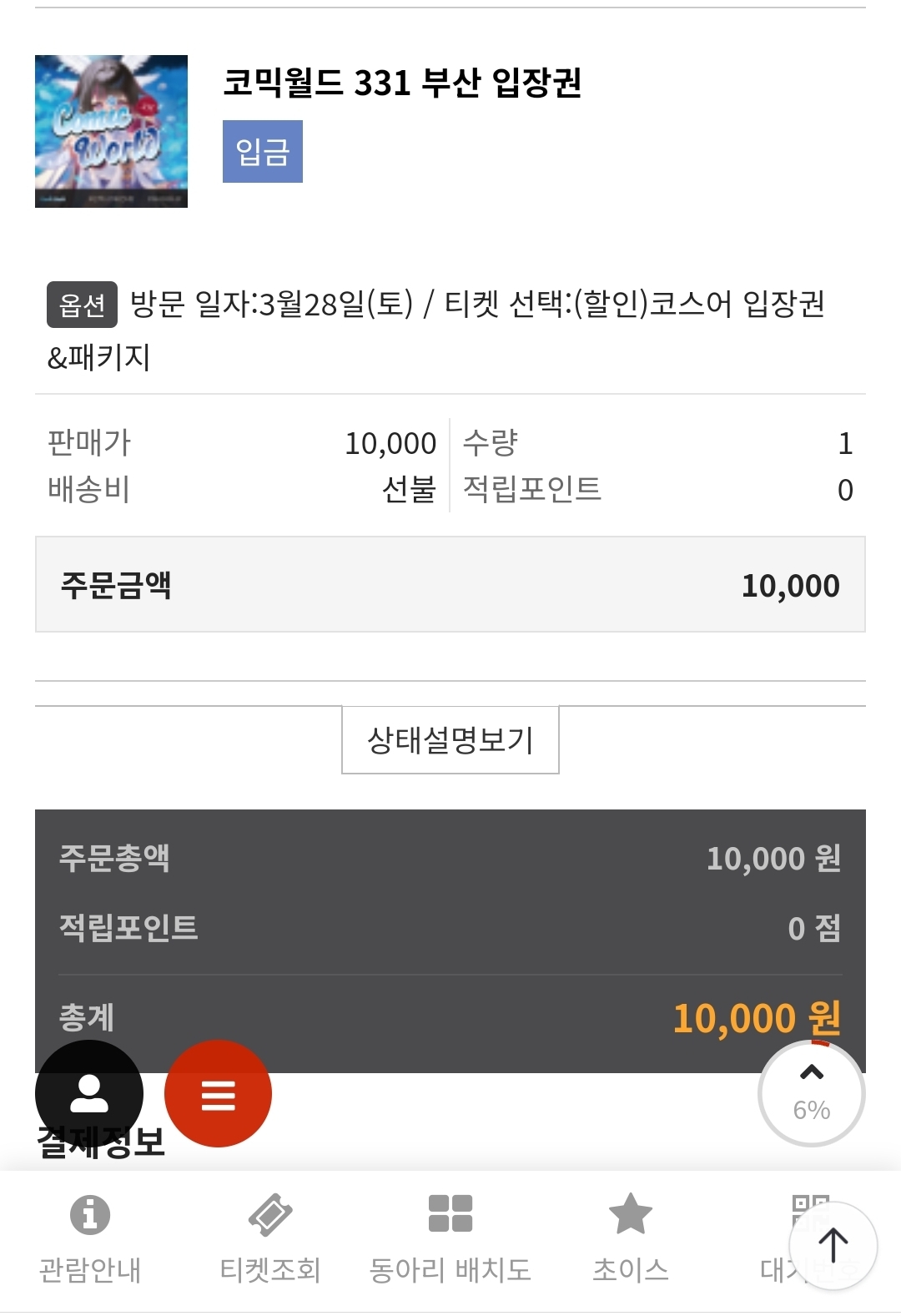
Task: Select the 동아리 배치도 grid icon
Action: (x=450, y=1214)
